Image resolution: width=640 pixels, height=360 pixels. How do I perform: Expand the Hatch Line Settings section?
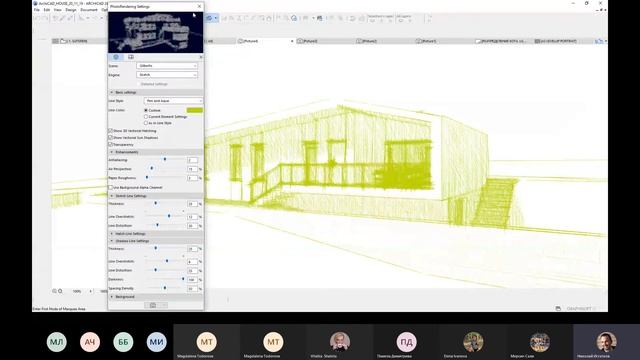click(x=156, y=234)
